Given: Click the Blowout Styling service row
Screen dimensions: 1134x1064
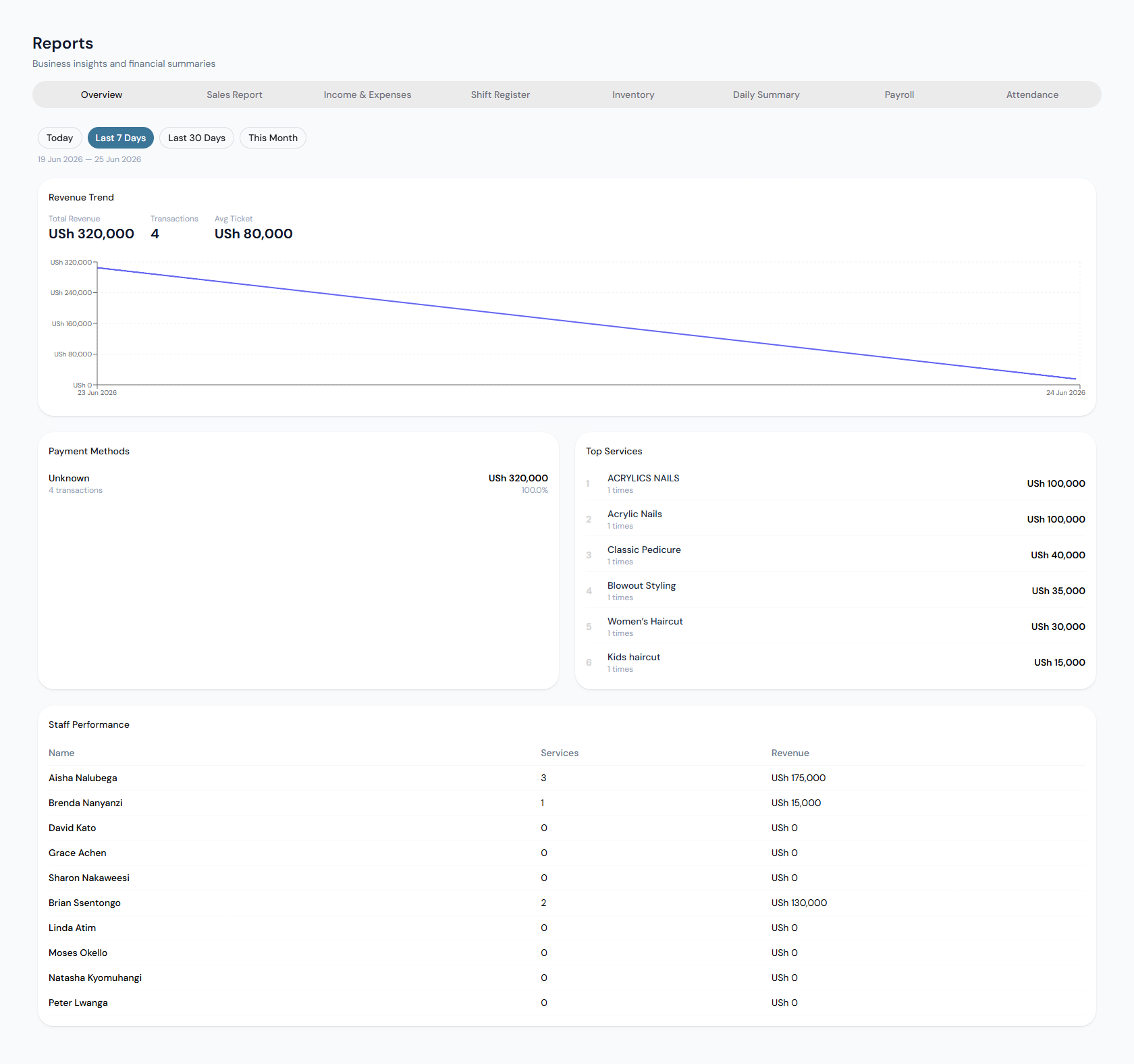Looking at the screenshot, I should coord(836,591).
